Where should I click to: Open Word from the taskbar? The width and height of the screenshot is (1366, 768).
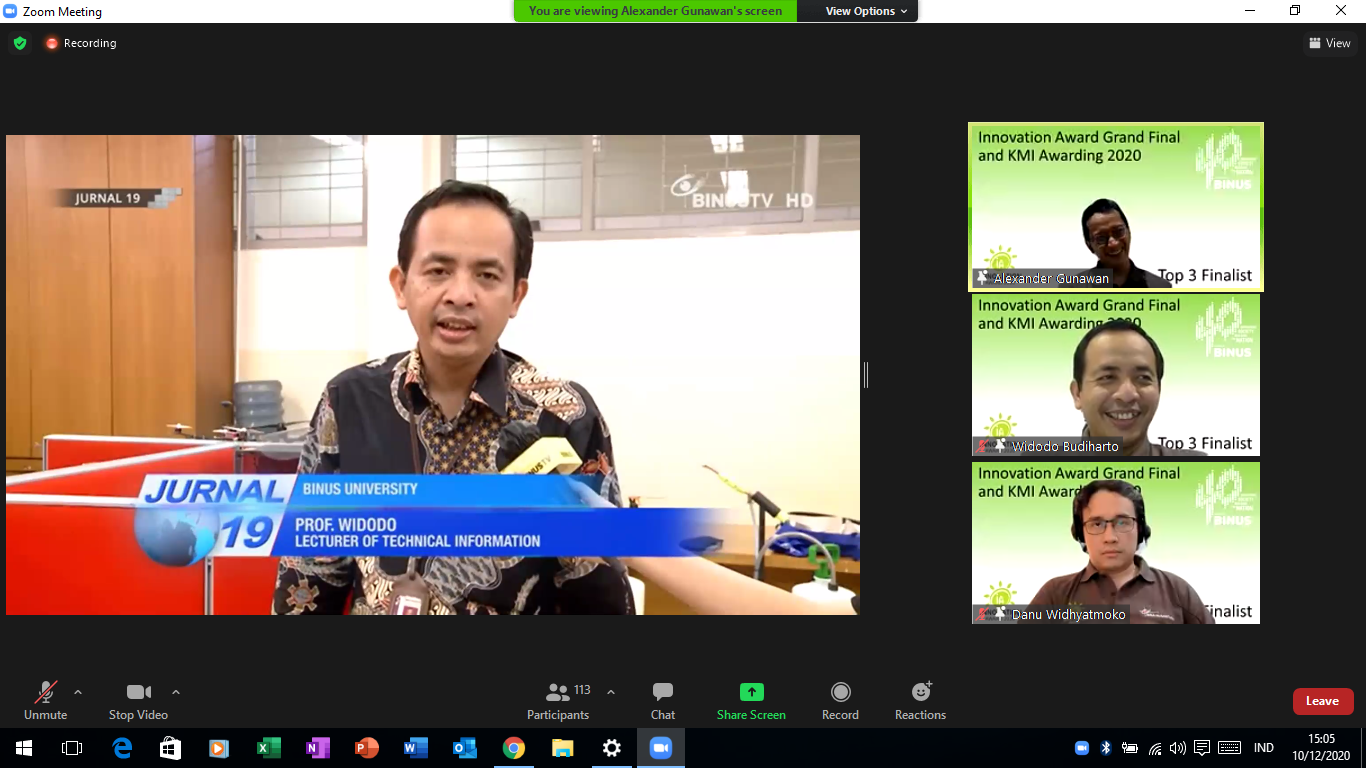tap(416, 748)
